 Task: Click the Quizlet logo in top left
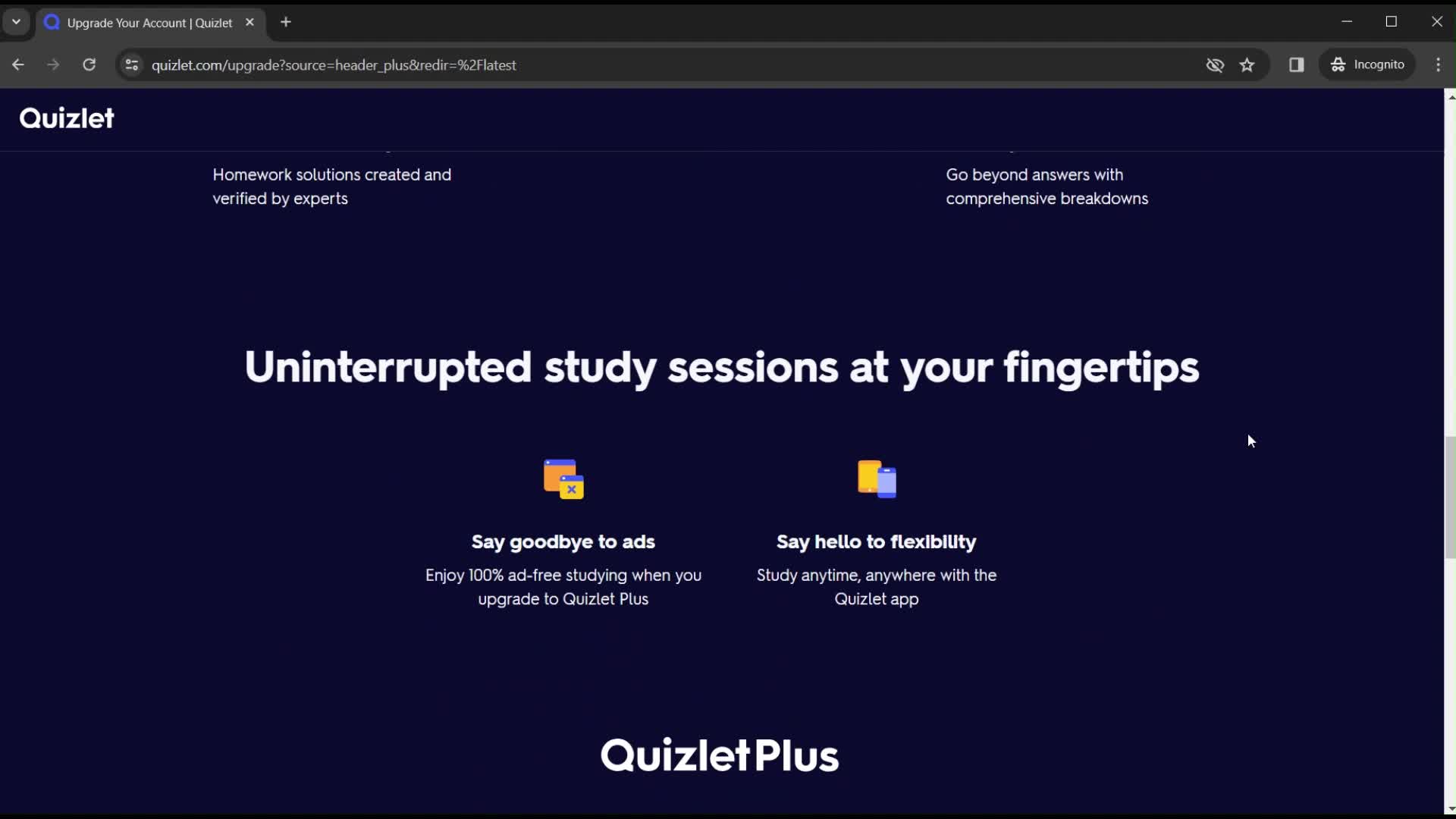pos(66,117)
